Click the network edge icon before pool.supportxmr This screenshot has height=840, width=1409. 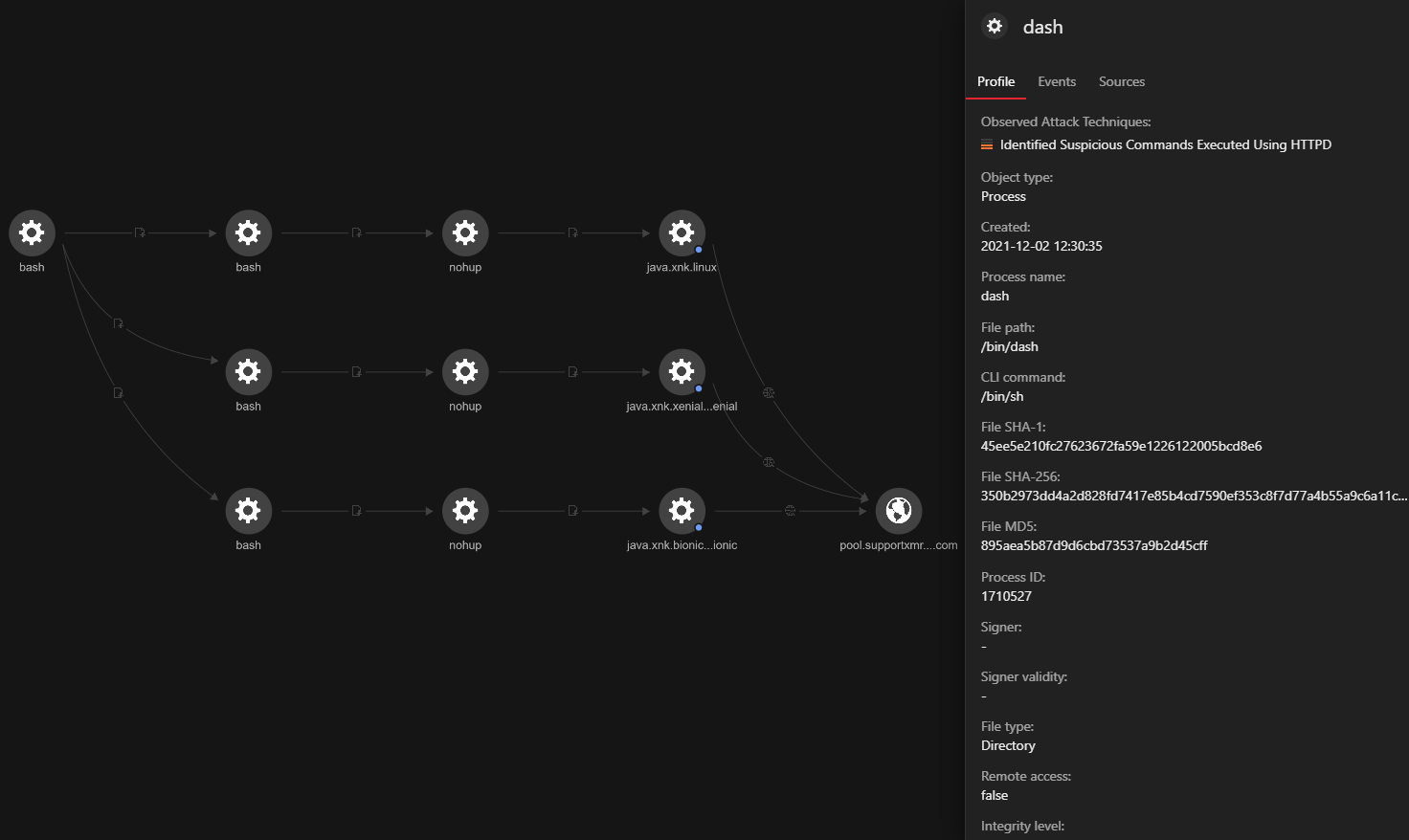click(x=790, y=511)
